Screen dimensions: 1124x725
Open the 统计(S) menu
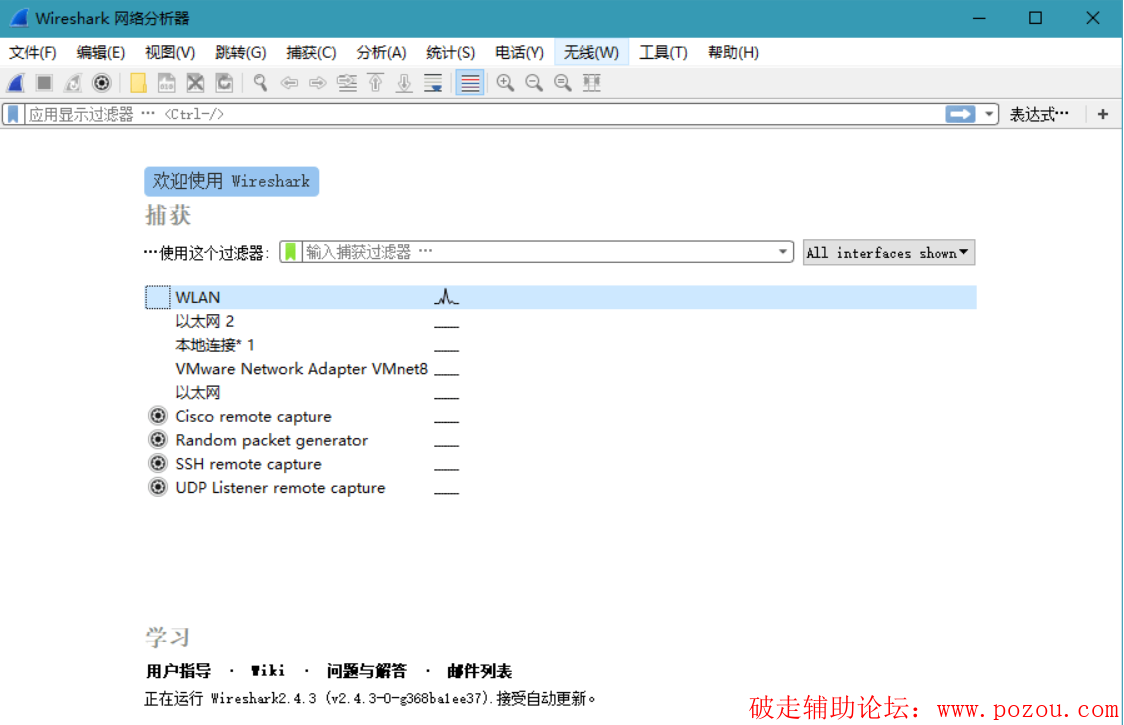click(x=450, y=52)
